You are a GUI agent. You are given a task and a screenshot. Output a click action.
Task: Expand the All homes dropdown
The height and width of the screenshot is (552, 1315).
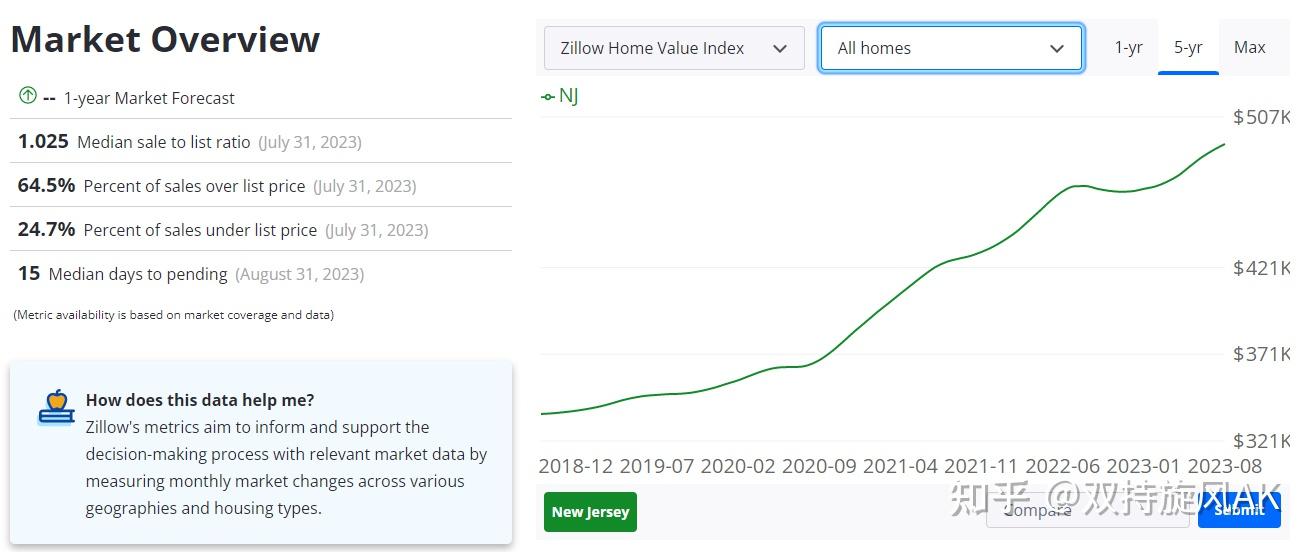pyautogui.click(x=951, y=48)
